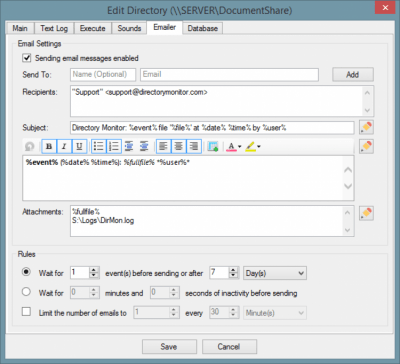
Task: Insert a bulleted list
Action: point(98,146)
